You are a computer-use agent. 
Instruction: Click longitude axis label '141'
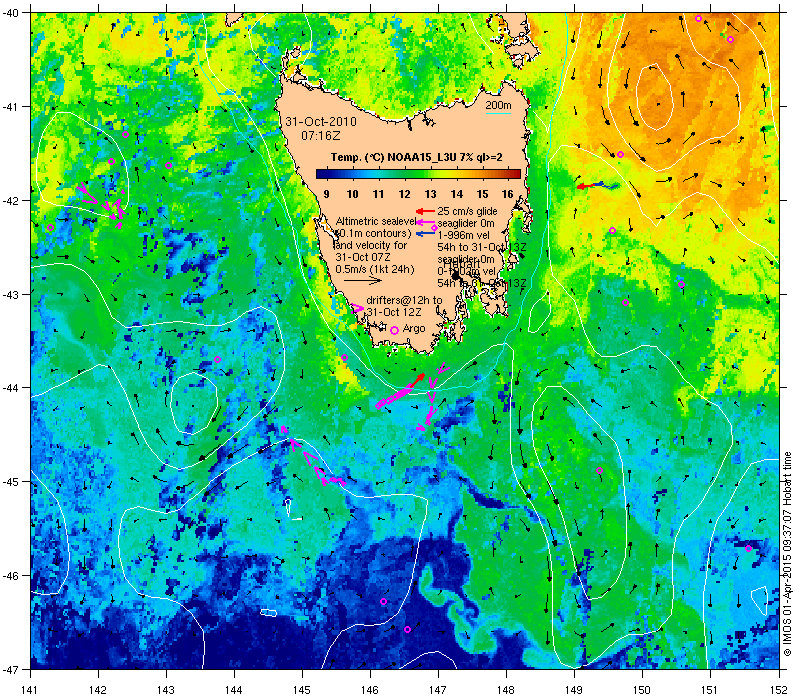[30, 690]
